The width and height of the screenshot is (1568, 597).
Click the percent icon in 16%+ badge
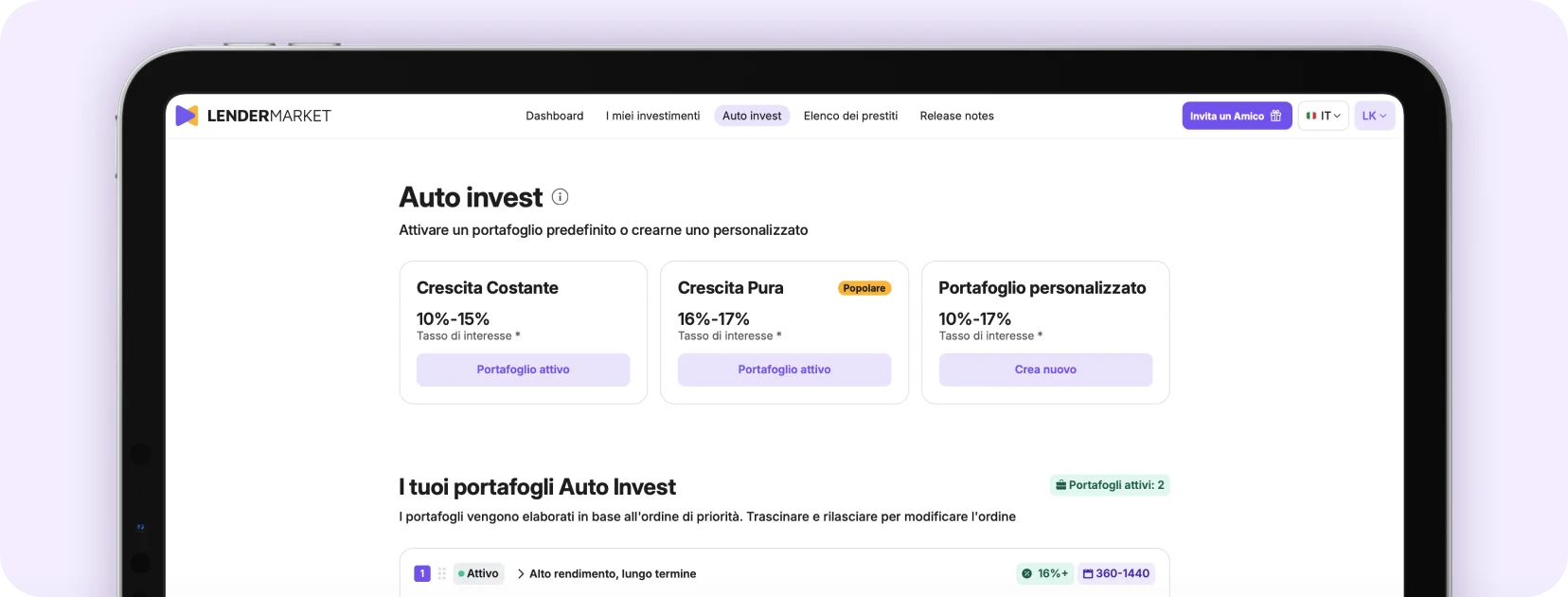tap(1026, 573)
